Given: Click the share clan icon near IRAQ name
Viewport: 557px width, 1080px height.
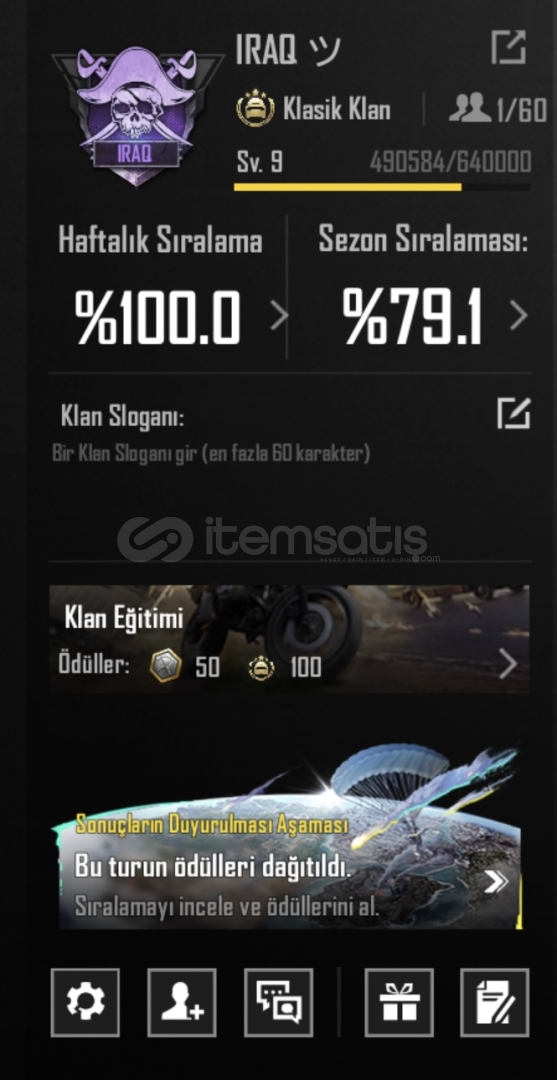Looking at the screenshot, I should [509, 48].
